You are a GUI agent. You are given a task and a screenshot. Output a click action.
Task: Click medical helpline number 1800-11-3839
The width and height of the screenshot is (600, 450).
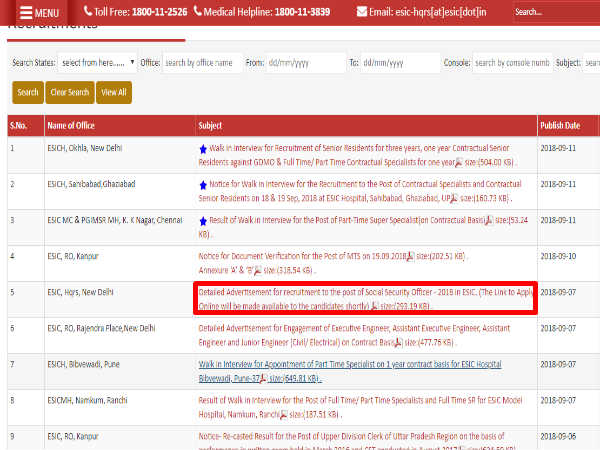302,12
